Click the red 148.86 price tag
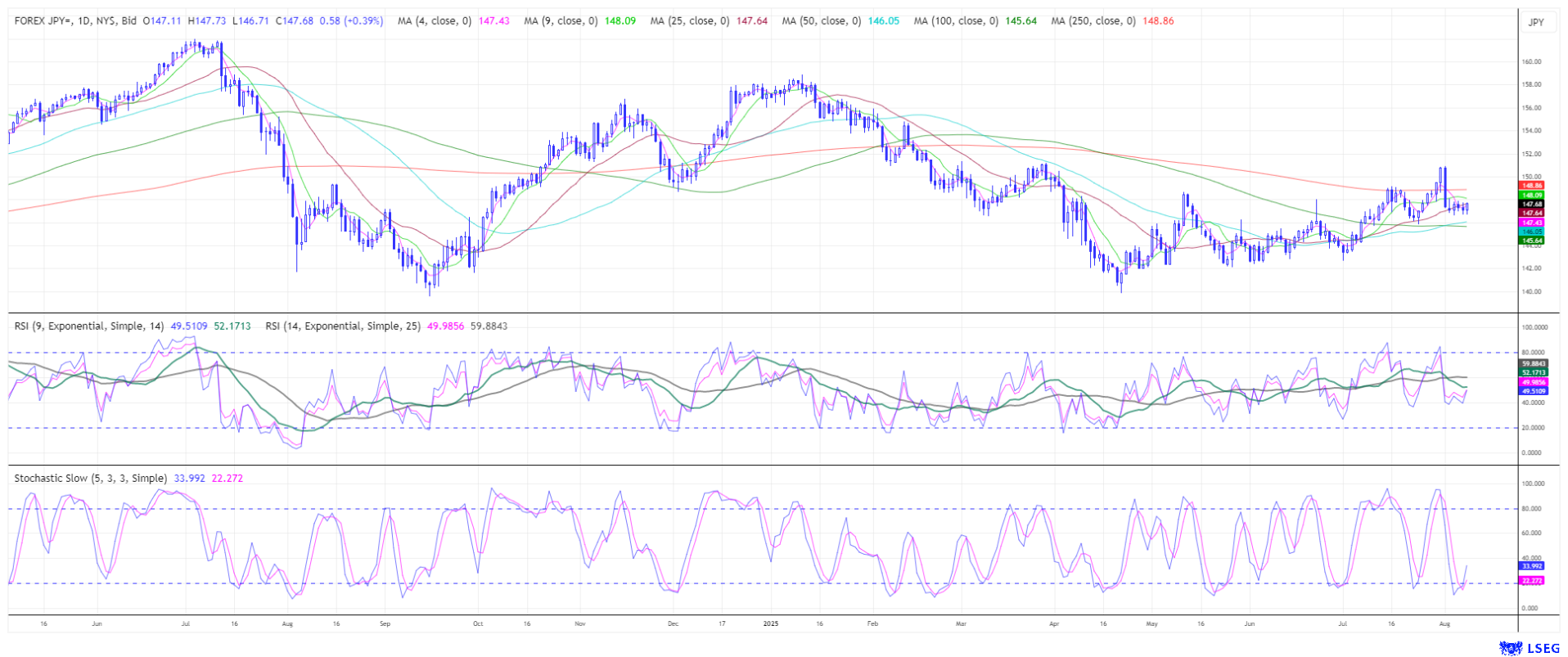Screen dimensions: 1568x657 pos(1531,187)
